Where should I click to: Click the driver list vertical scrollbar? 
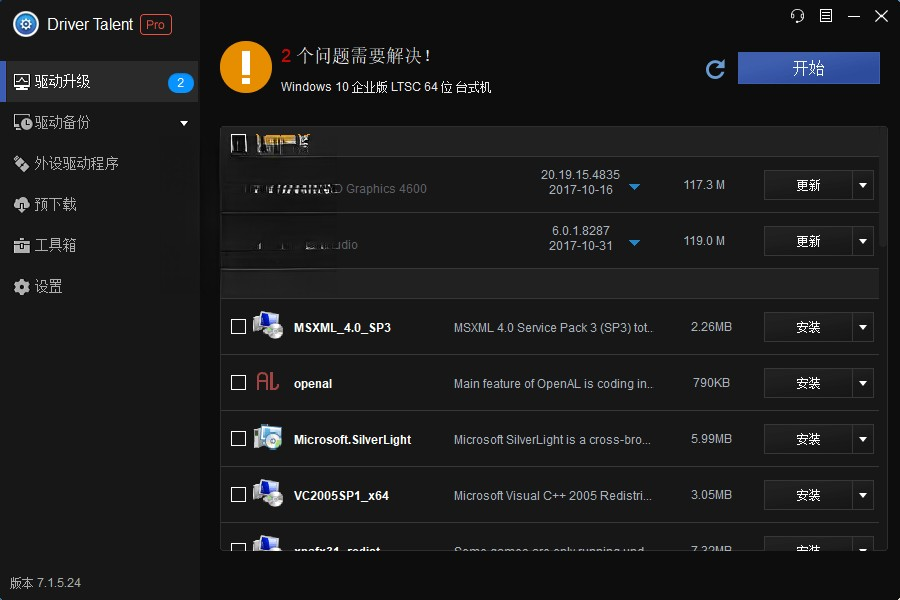coord(883,189)
